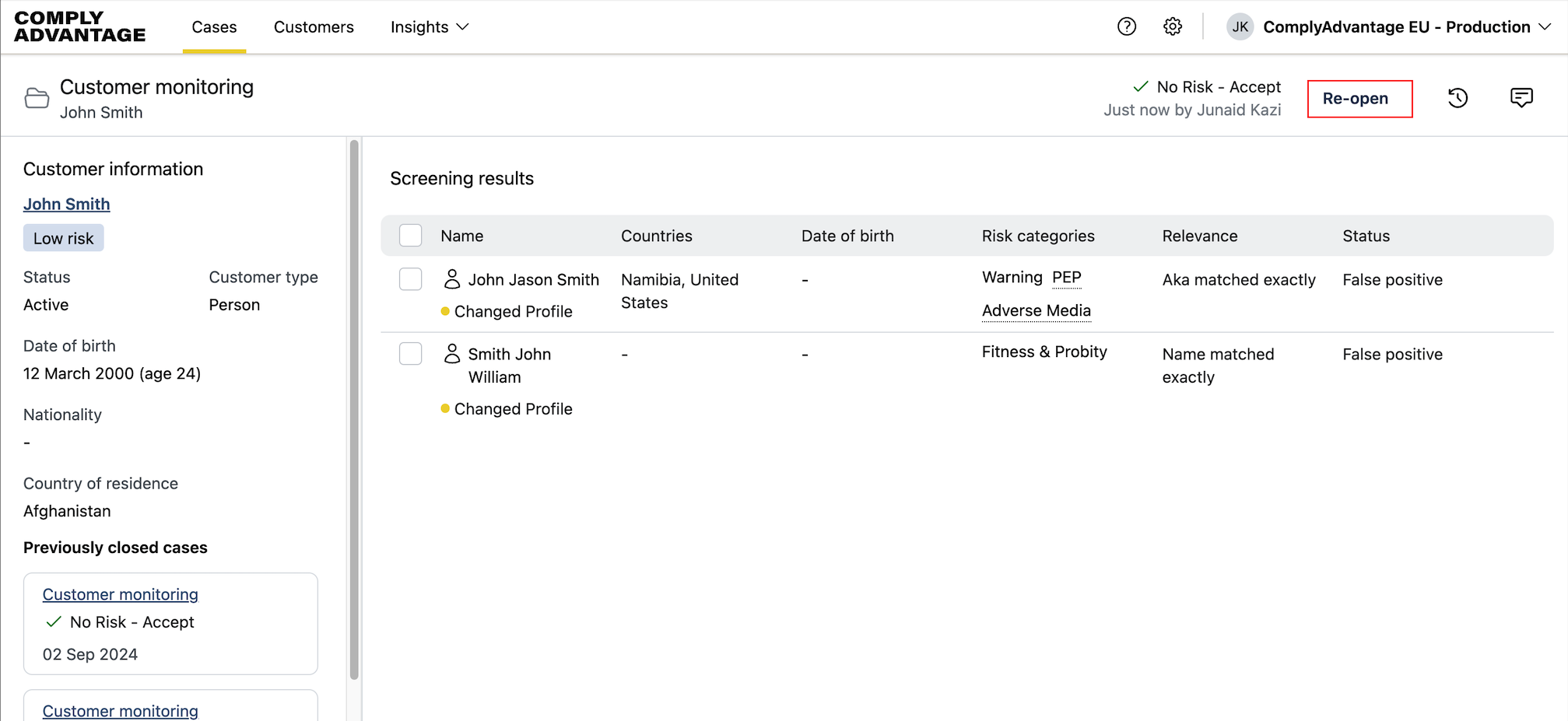Open the case comments icon
This screenshot has height=721, width=1568.
coord(1521,98)
